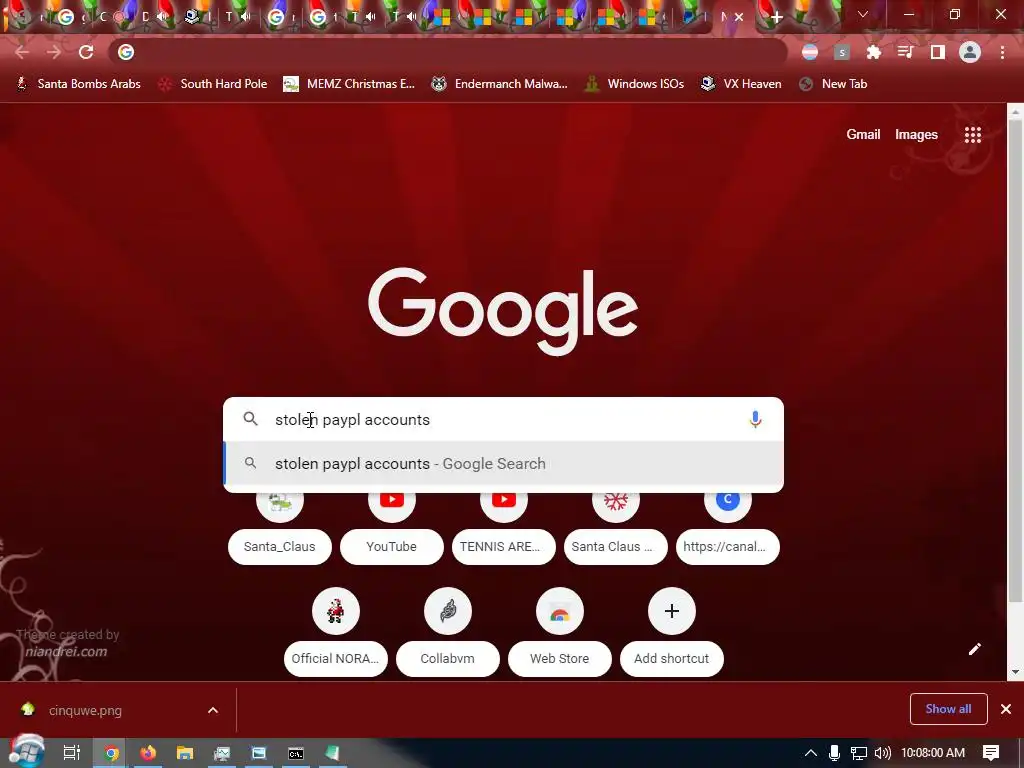Open the media controls icon in toolbar
Viewport: 1024px width, 768px height.
point(905,52)
